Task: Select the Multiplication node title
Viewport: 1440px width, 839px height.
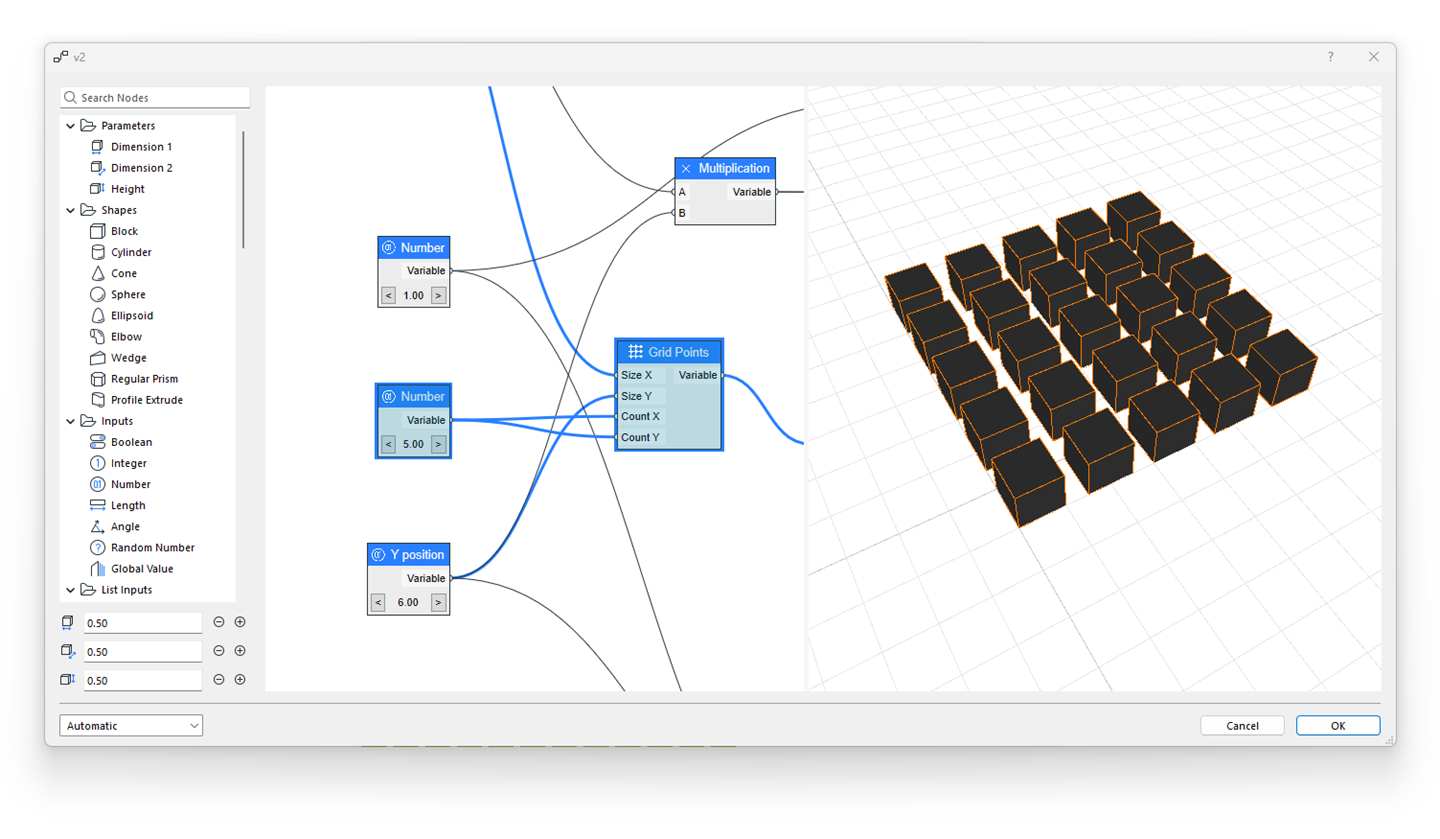Action: (734, 169)
